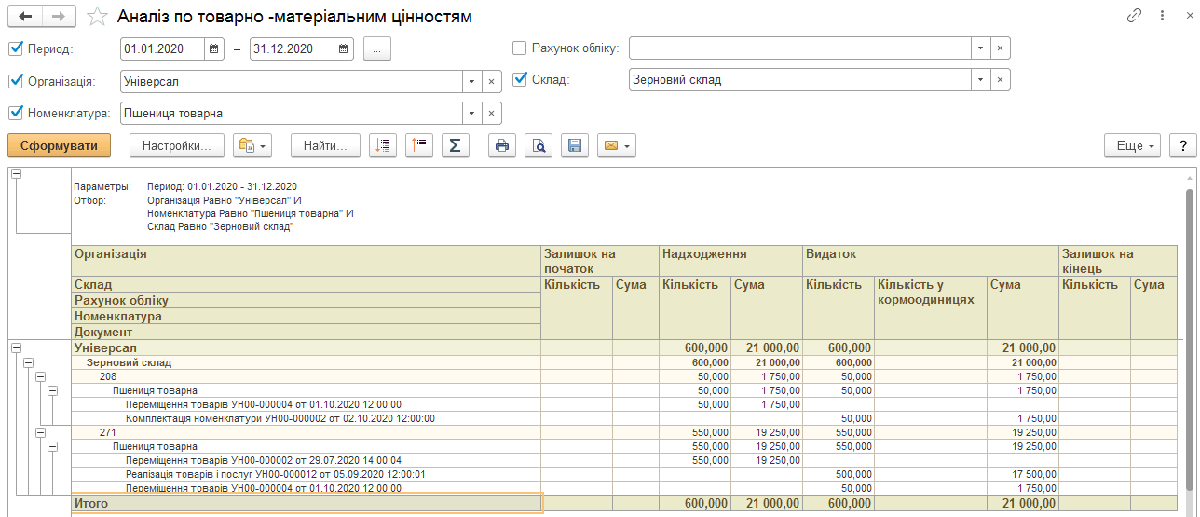Expand all groups in the report
This screenshot has width=1200, height=517.
click(382, 146)
